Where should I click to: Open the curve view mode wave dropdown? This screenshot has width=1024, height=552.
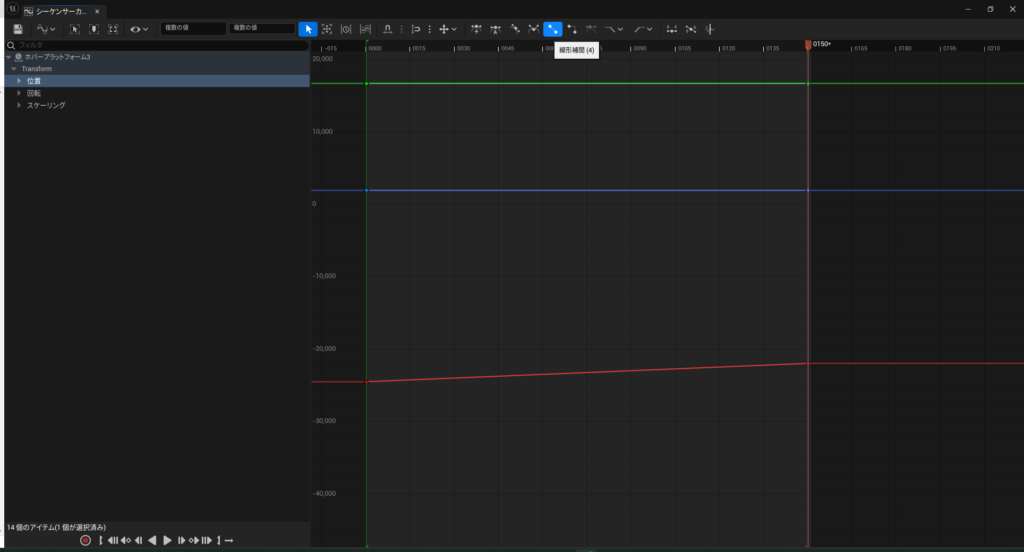pyautogui.click(x=46, y=29)
